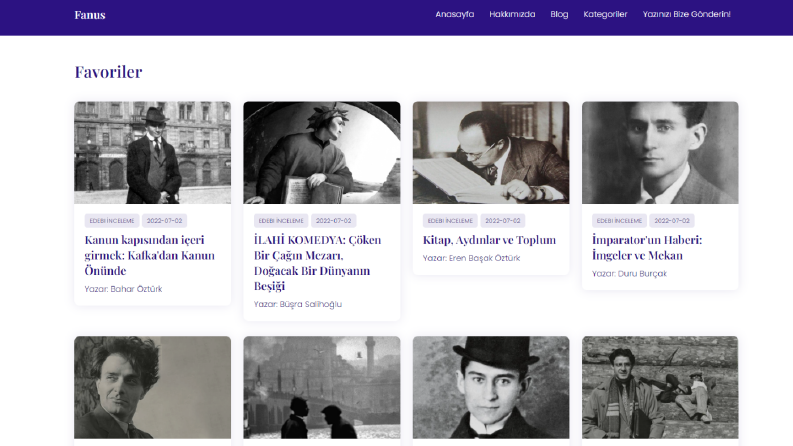
Task: Open the Blog menu link
Action: click(559, 14)
